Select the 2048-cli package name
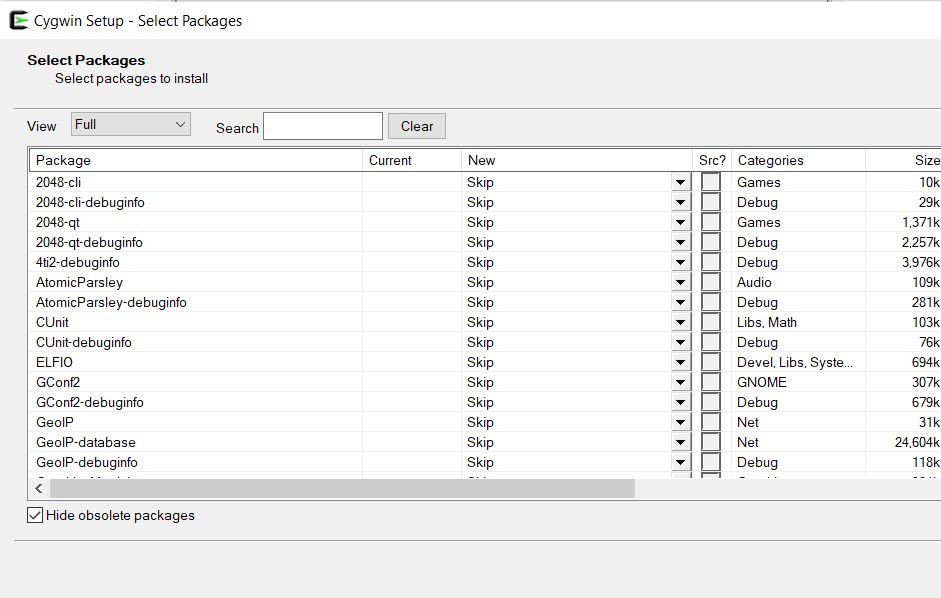 click(58, 182)
